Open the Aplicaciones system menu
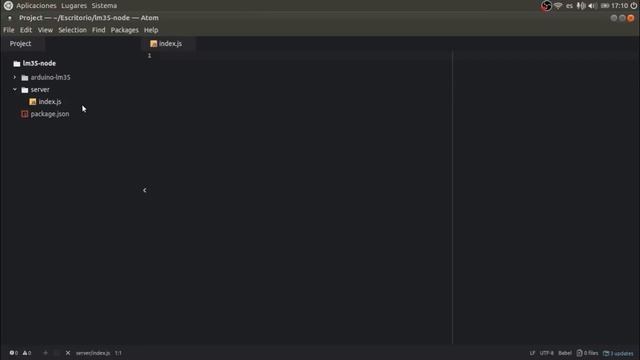Image resolution: width=640 pixels, height=360 pixels. click(36, 6)
